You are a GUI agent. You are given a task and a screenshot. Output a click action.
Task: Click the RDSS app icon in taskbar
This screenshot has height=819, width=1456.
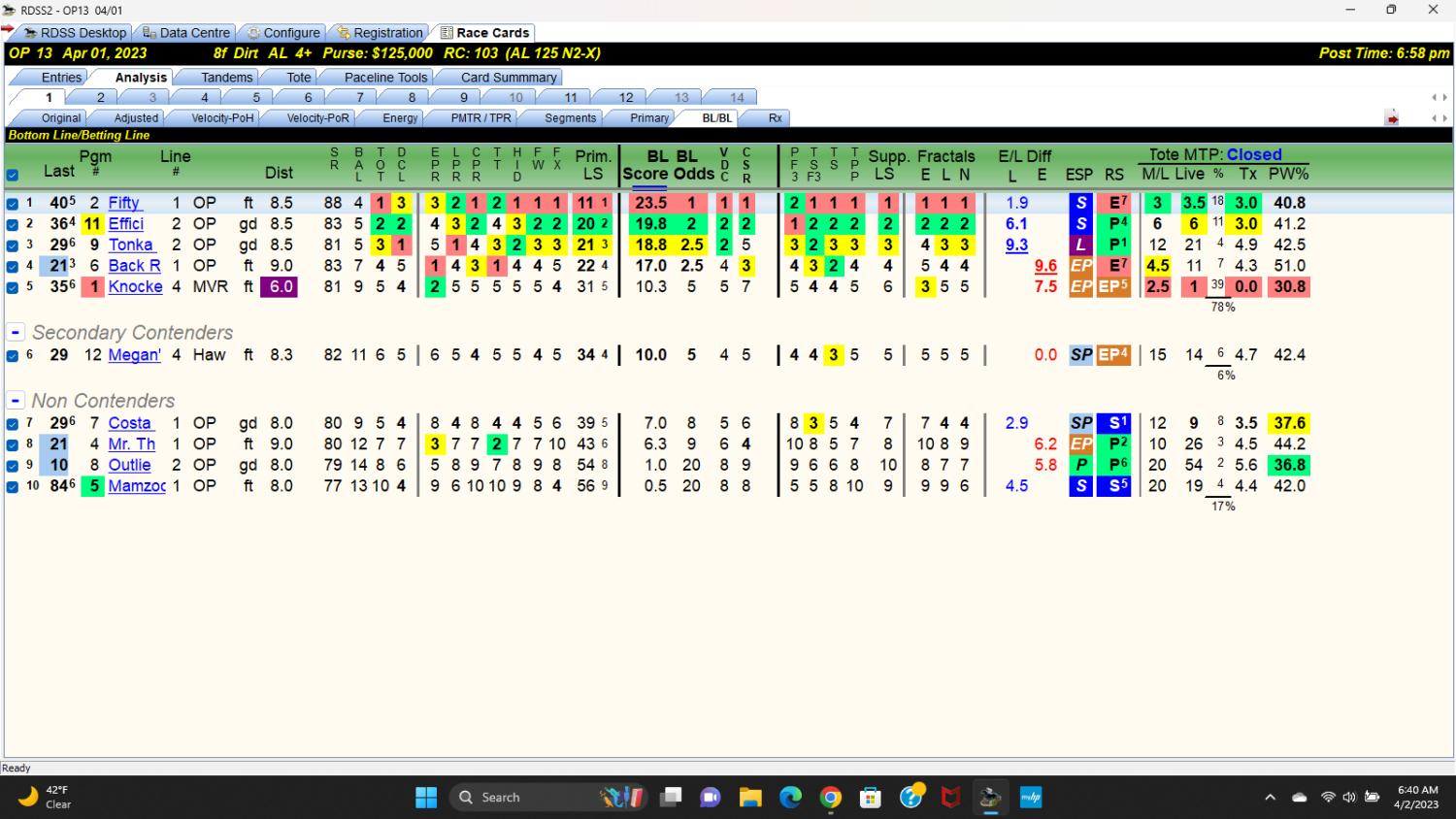tap(990, 798)
